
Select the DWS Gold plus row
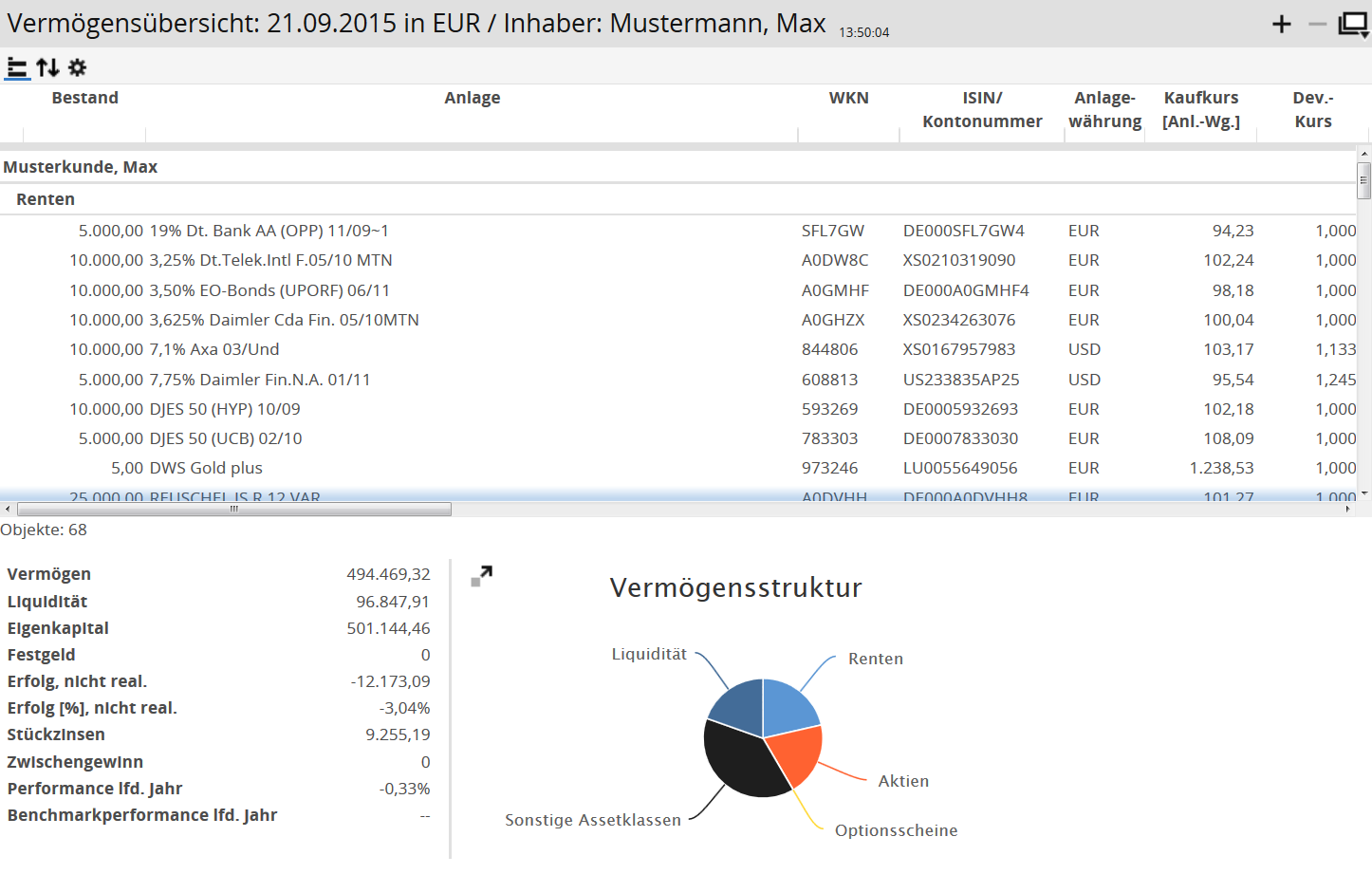[x=206, y=468]
